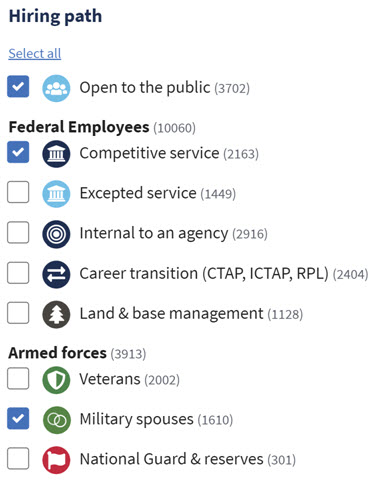
Task: Check the Excepted service checkbox
Action: [x=18, y=192]
